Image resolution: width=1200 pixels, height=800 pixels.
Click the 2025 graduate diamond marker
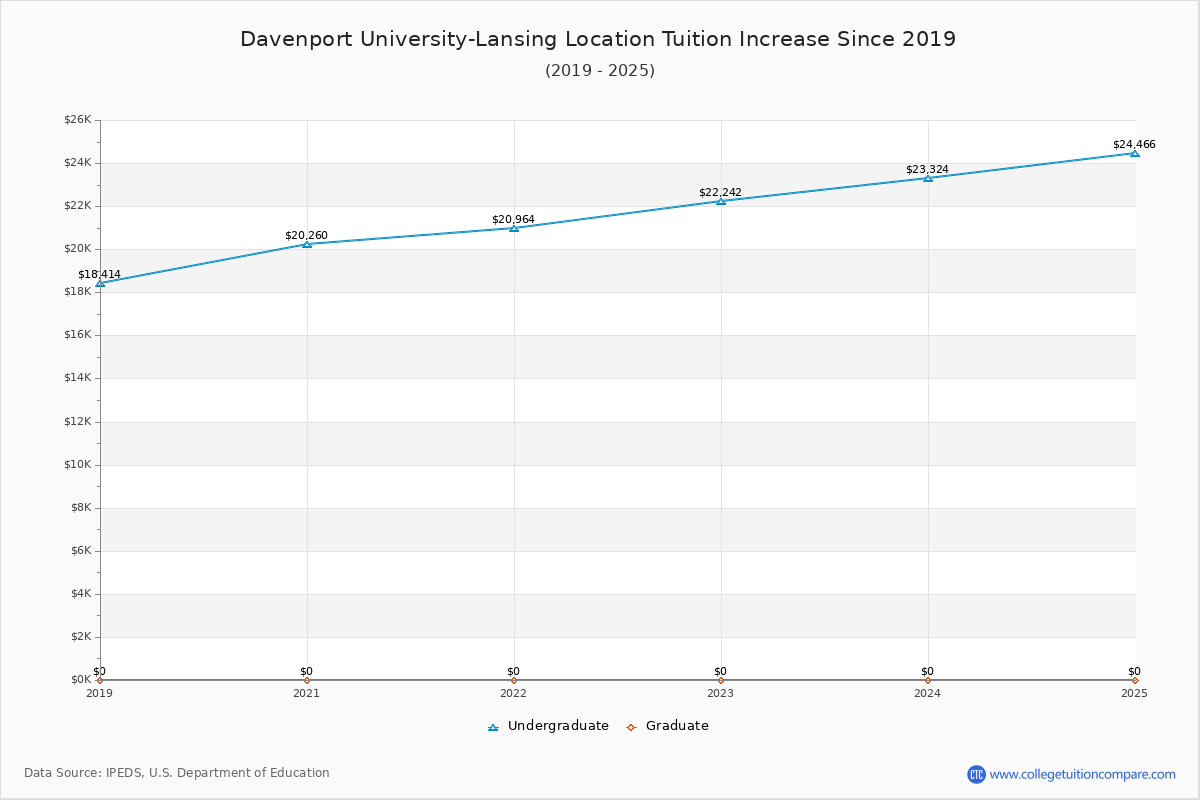(x=1135, y=680)
